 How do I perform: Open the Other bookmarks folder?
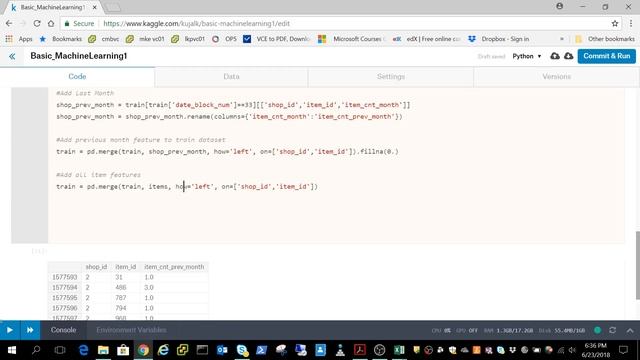coord(605,39)
